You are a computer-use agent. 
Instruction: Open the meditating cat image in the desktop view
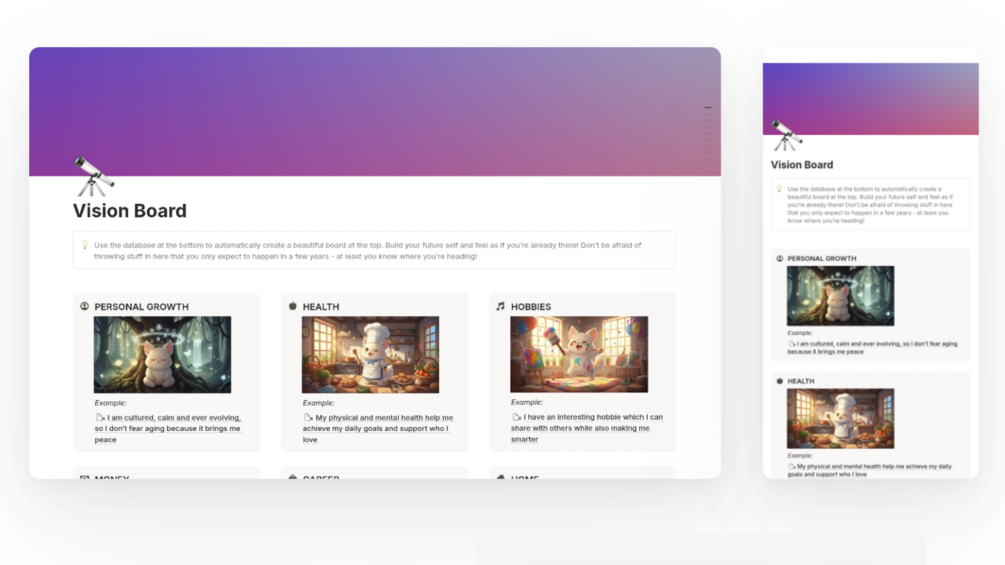click(162, 354)
